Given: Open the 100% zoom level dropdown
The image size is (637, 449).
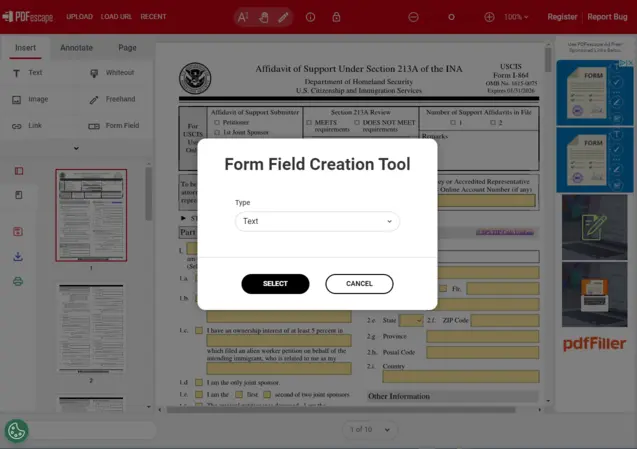Looking at the screenshot, I should (x=516, y=17).
